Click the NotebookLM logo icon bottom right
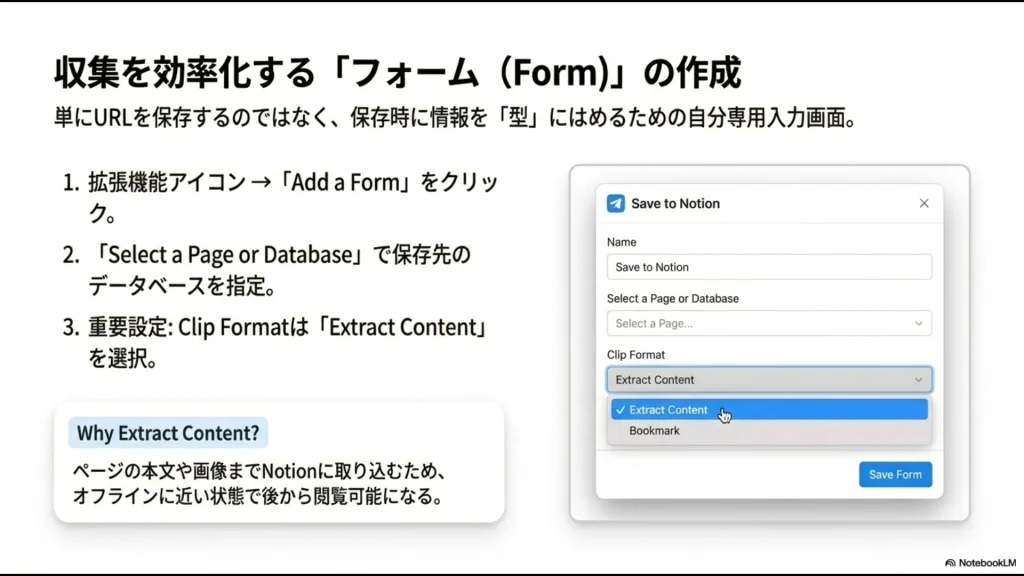The width and height of the screenshot is (1024, 576). pos(950,563)
